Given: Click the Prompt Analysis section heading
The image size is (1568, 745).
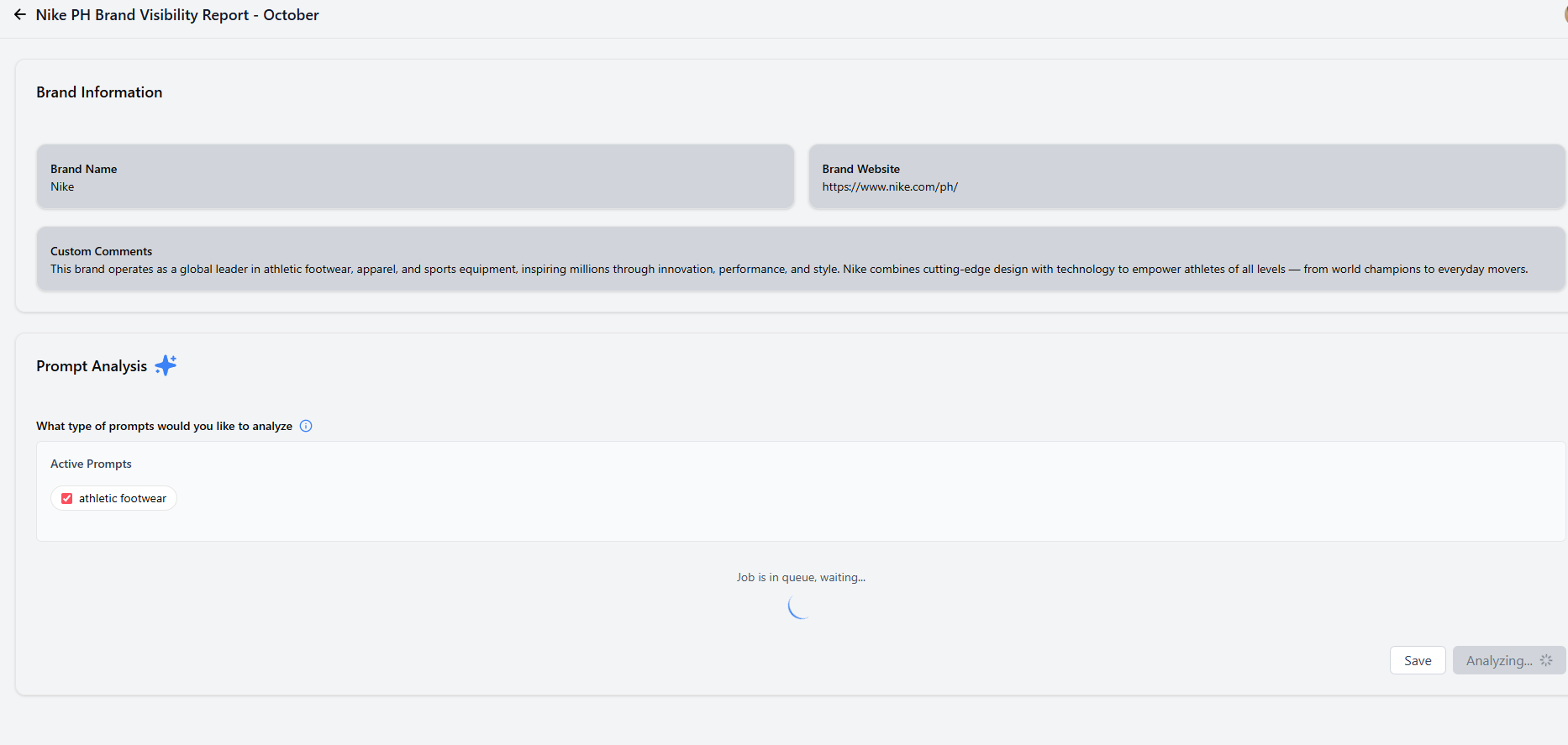Looking at the screenshot, I should [92, 366].
